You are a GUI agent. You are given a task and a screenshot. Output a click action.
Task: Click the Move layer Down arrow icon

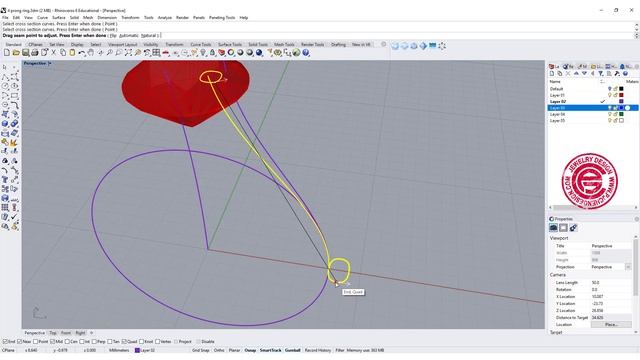pyautogui.click(x=584, y=73)
